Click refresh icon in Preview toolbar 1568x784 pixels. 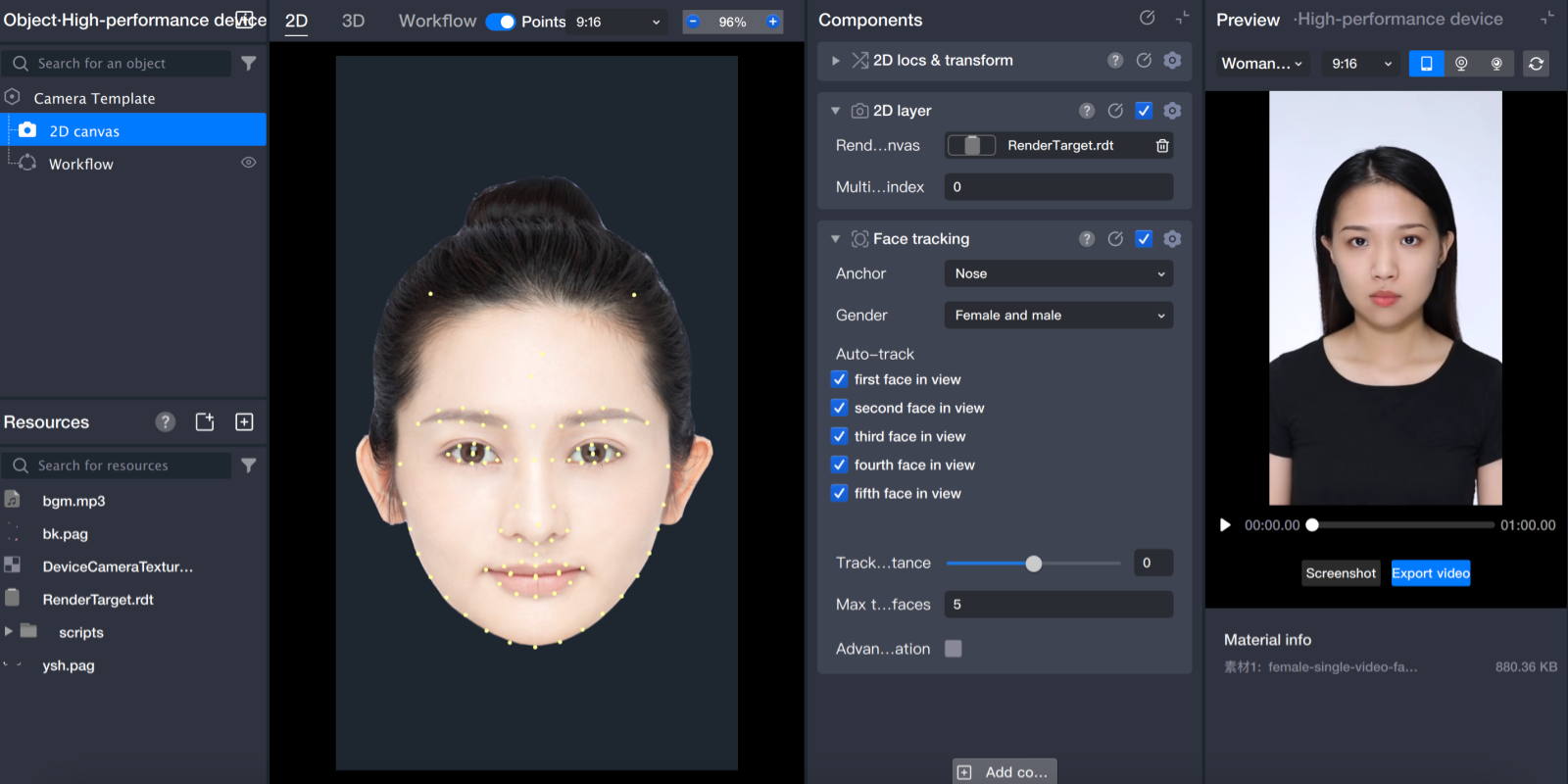(1536, 64)
